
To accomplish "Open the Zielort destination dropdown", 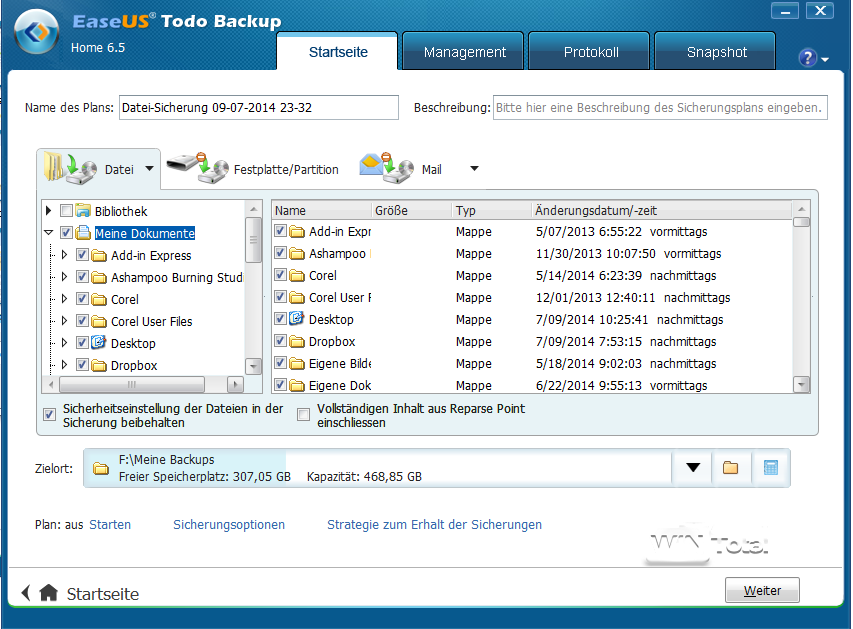I will coord(693,467).
